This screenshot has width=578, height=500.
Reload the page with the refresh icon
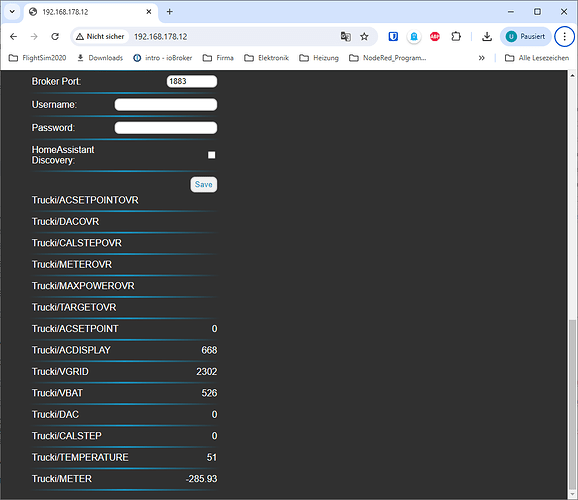[x=55, y=37]
